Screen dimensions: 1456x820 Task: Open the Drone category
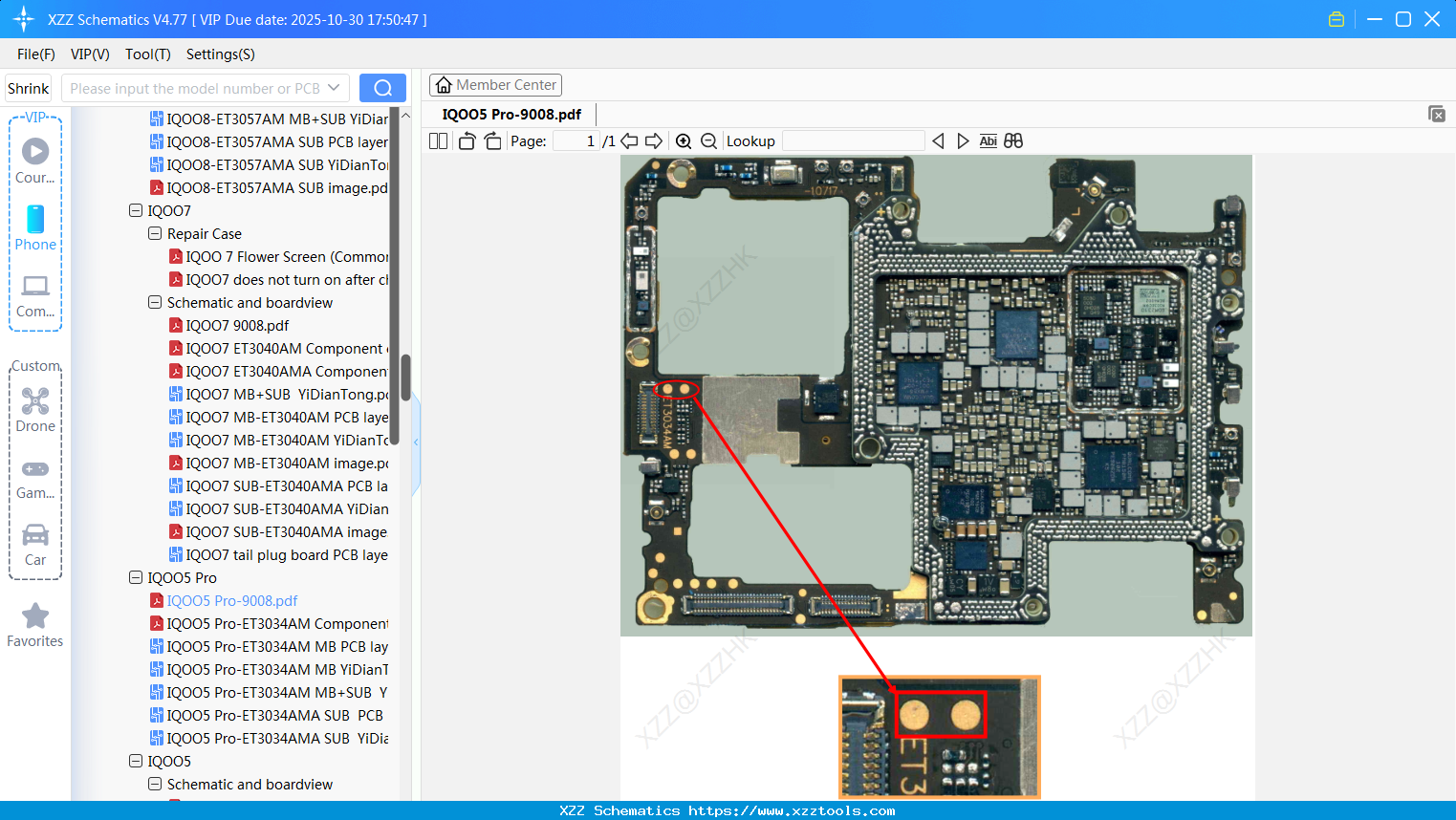[x=35, y=410]
